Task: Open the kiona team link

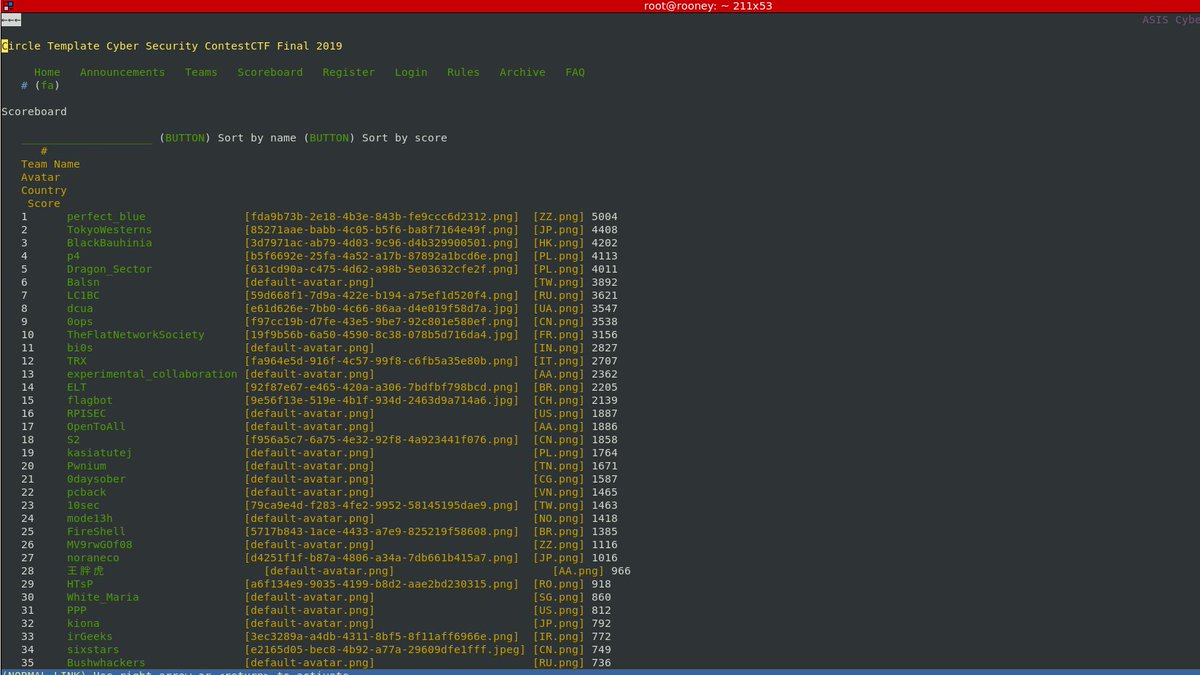Action: point(83,623)
